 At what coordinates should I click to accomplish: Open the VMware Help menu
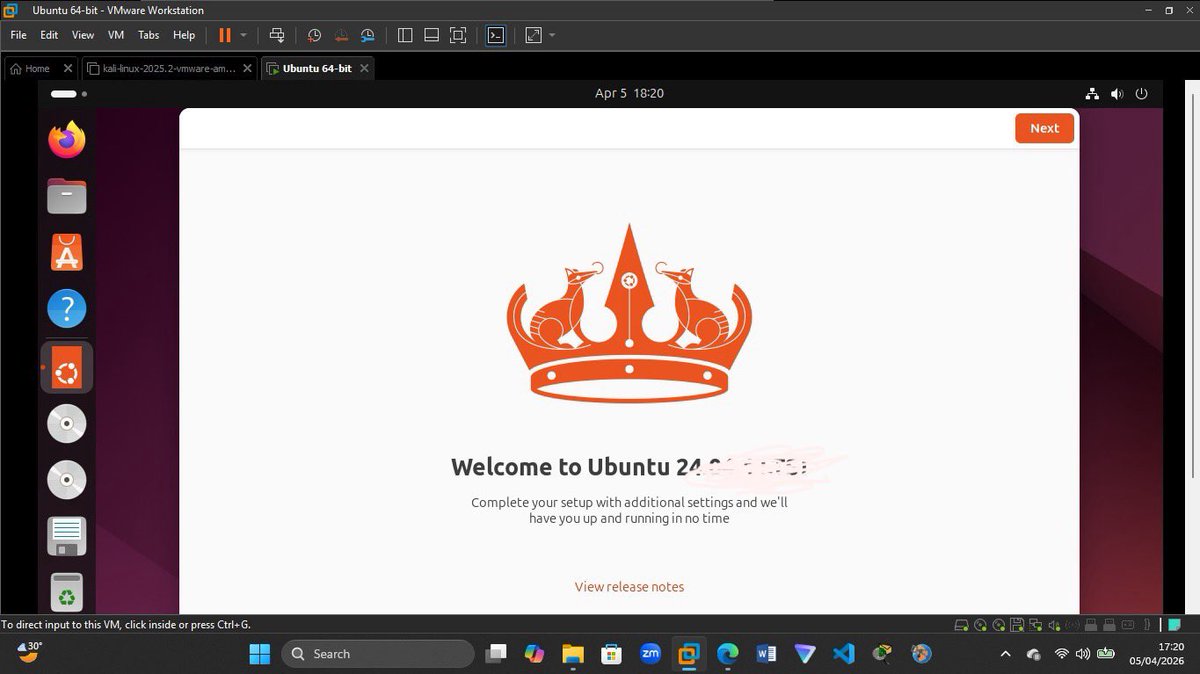click(184, 35)
